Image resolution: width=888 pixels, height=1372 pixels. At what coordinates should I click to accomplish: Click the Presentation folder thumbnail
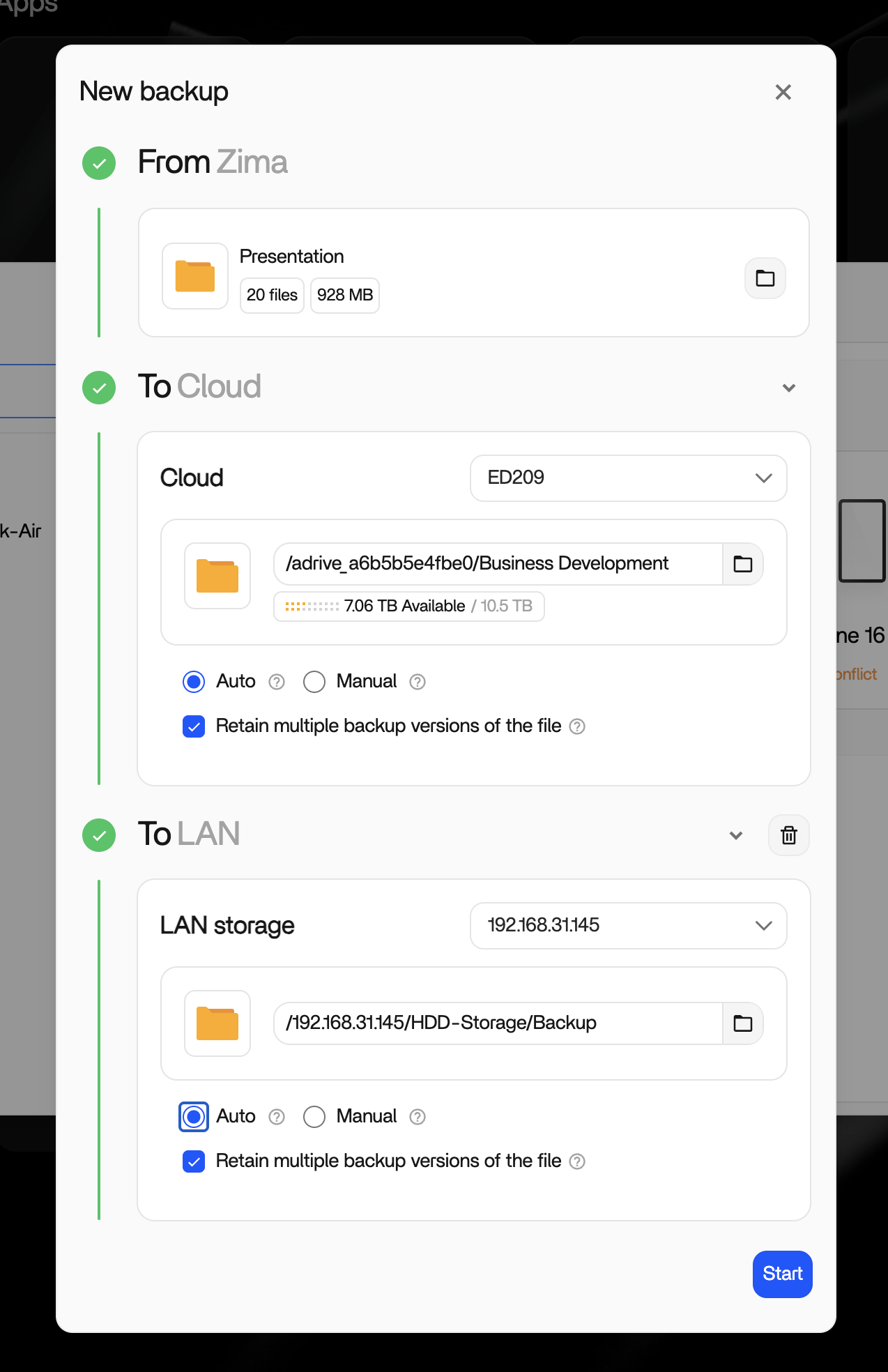pyautogui.click(x=195, y=276)
